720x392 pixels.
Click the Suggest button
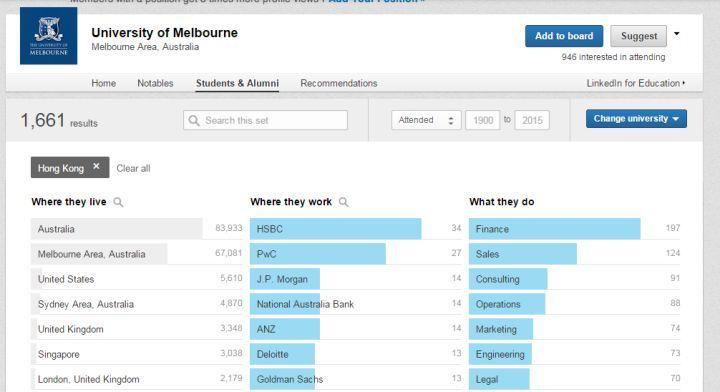(639, 36)
